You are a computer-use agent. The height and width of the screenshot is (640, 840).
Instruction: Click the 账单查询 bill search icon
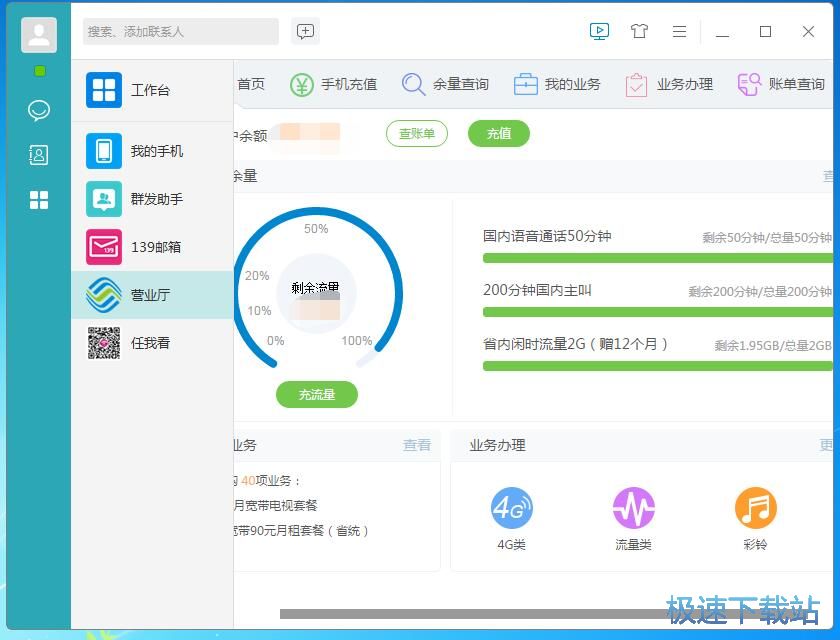pos(749,85)
